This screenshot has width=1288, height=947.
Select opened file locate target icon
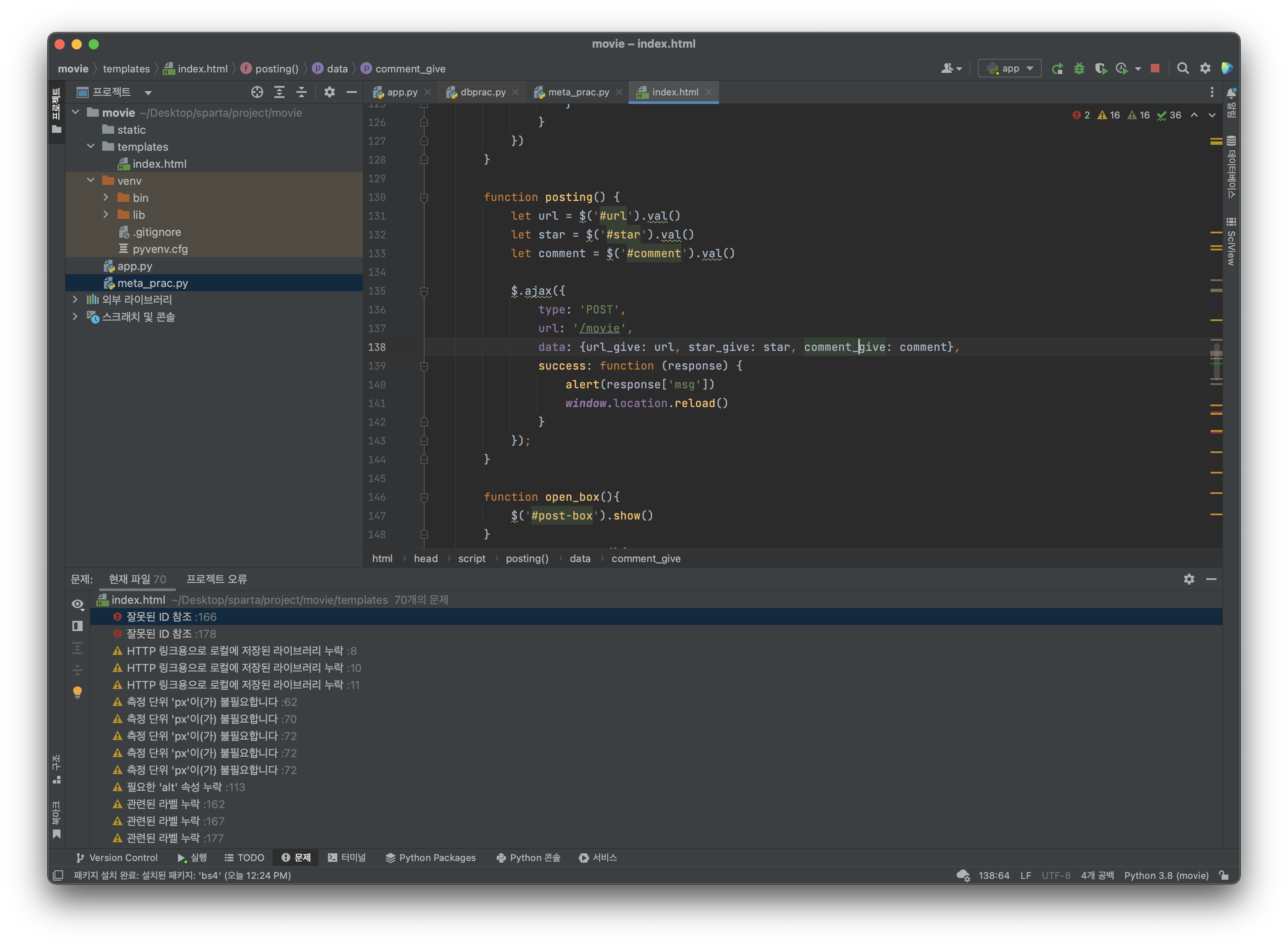(x=257, y=92)
